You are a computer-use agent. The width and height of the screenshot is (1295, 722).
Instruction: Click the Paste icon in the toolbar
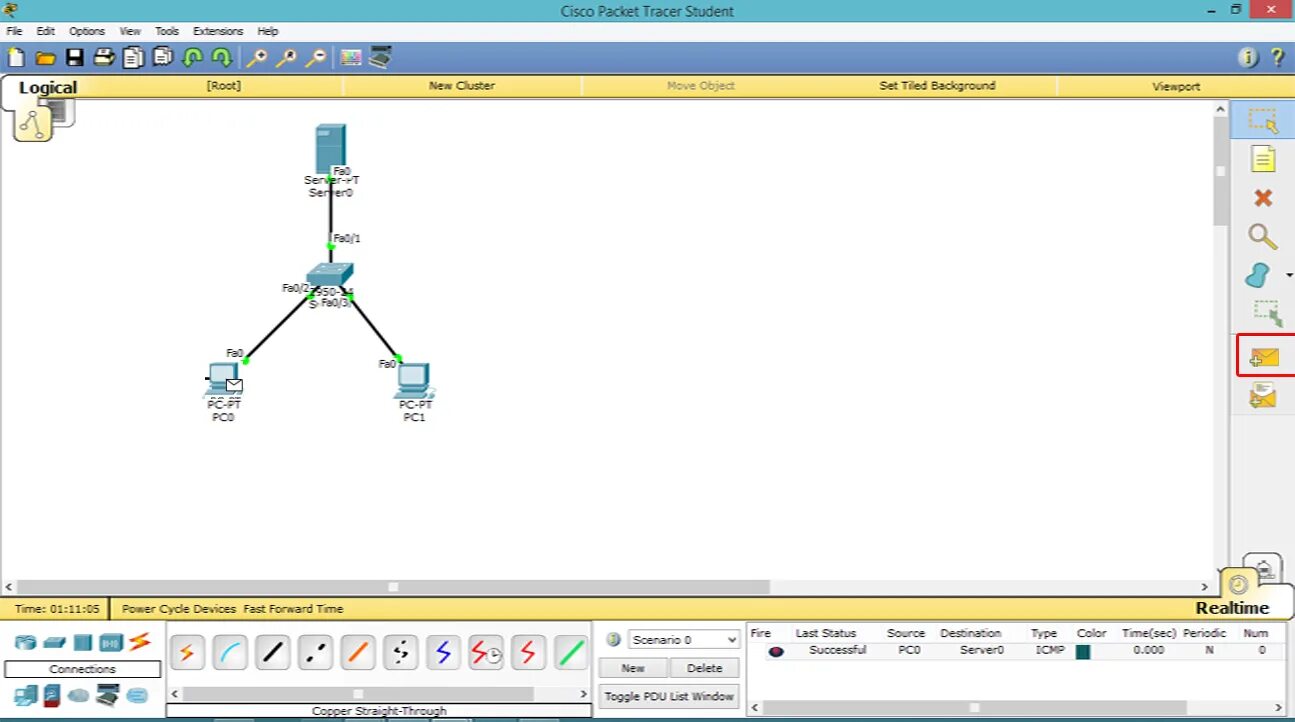pos(163,58)
